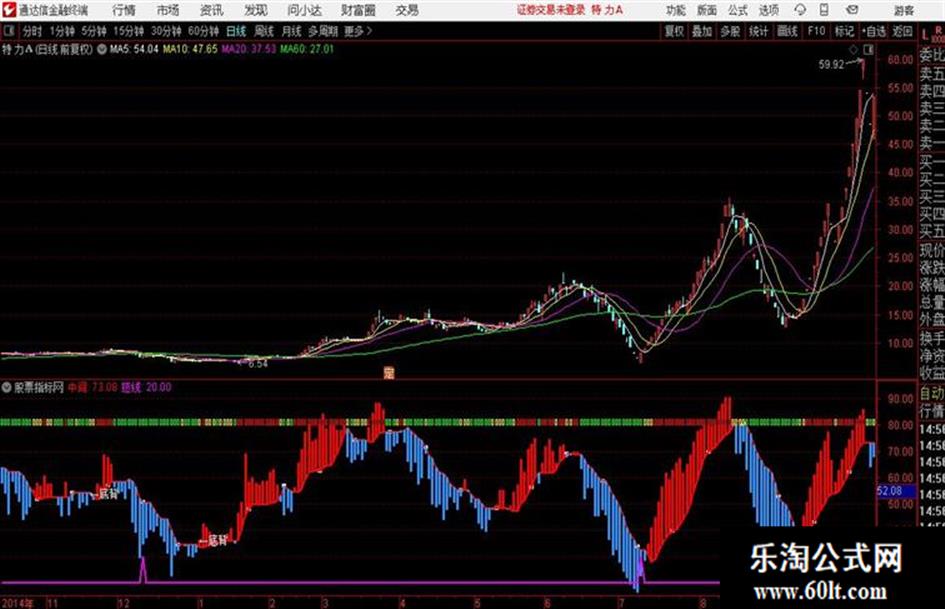Click stock title 特力A (日线 前复权)
Image resolution: width=945 pixels, height=609 pixels.
coord(47,49)
